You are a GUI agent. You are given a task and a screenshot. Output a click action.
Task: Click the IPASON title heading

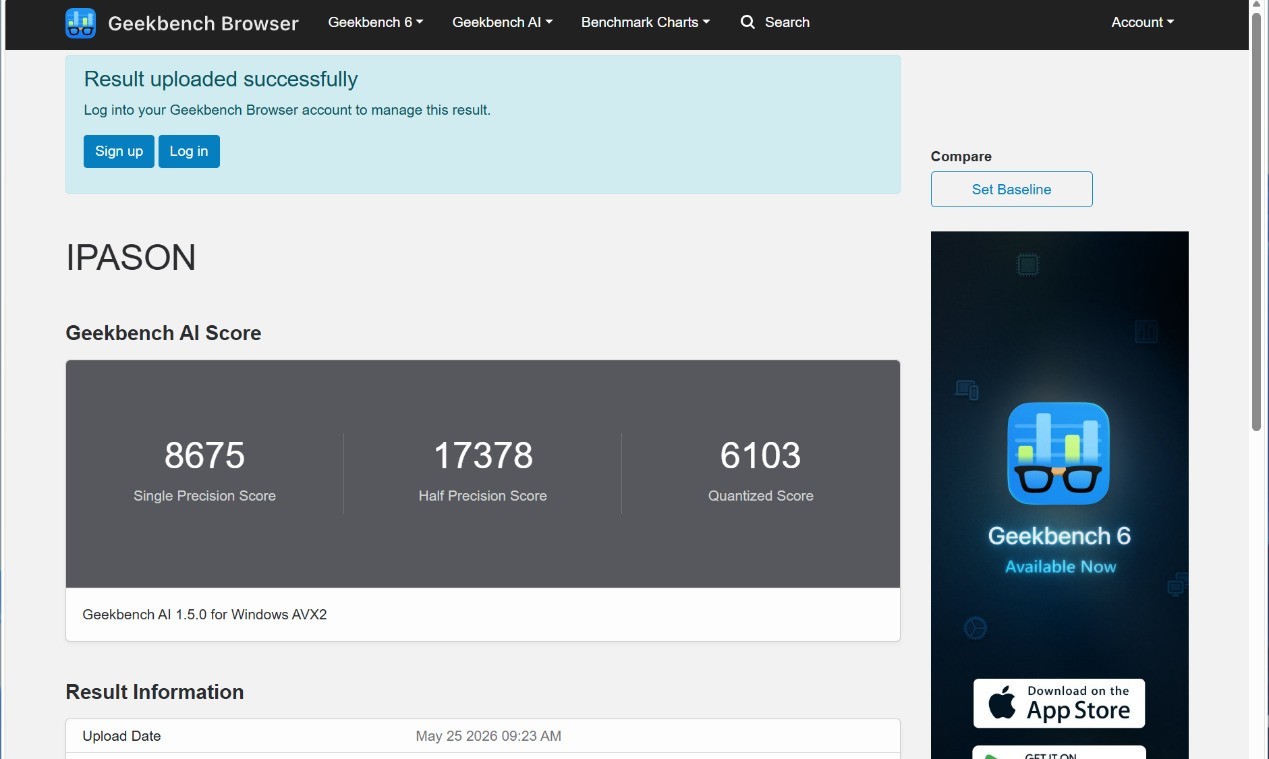[131, 258]
